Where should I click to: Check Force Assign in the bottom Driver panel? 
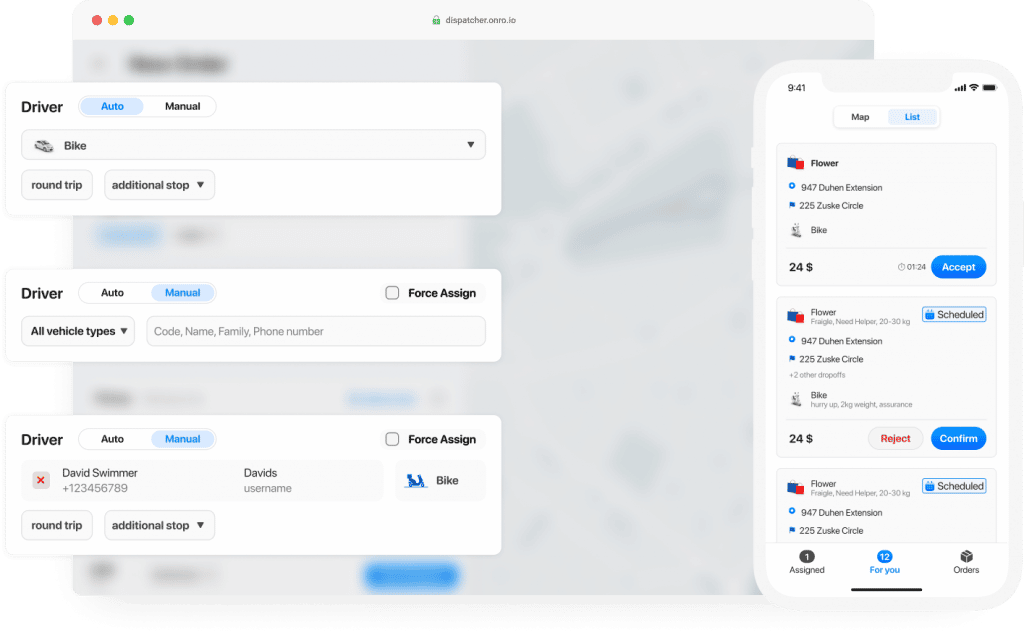[x=391, y=439]
